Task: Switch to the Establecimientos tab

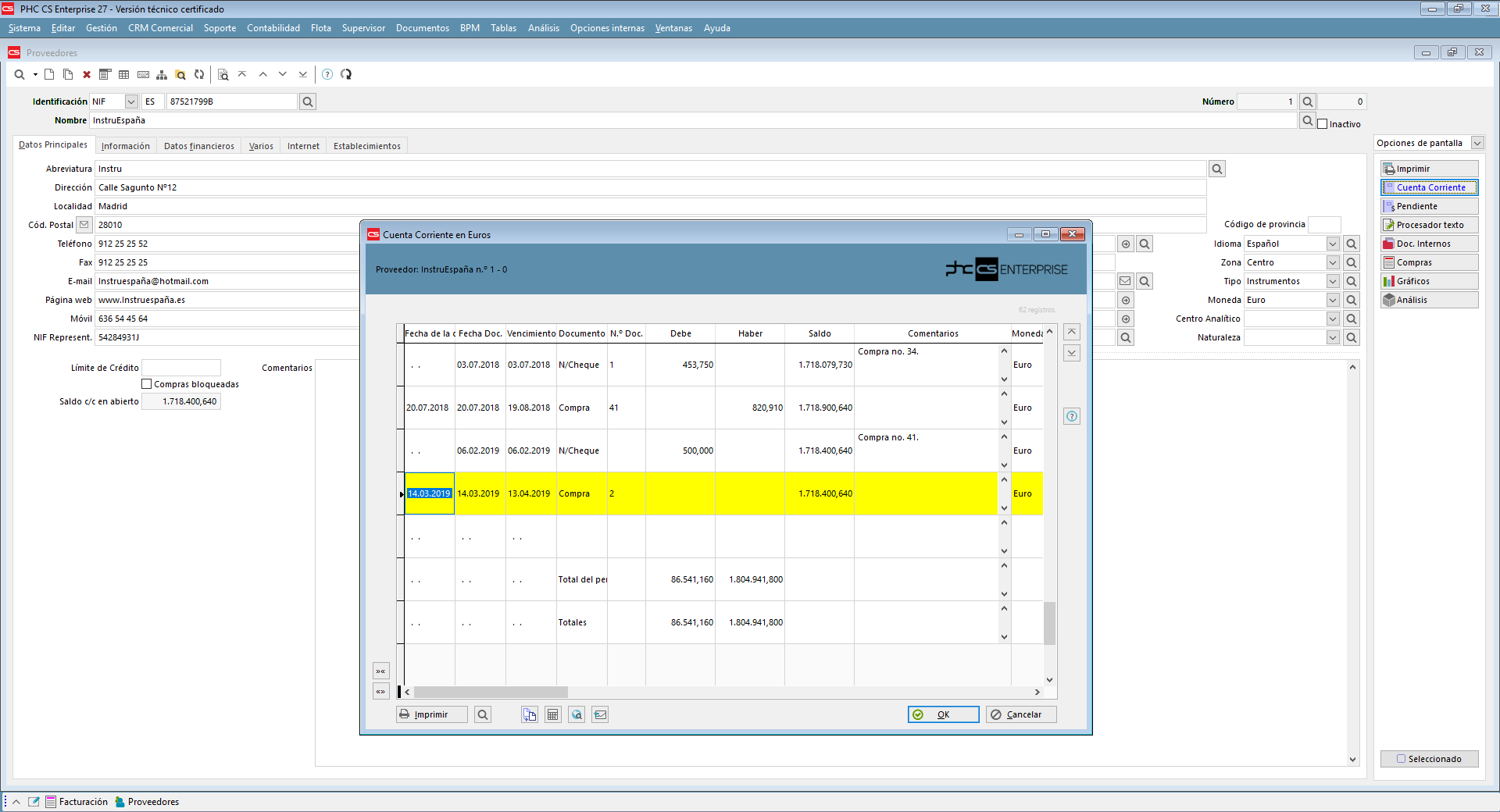Action: 366,146
